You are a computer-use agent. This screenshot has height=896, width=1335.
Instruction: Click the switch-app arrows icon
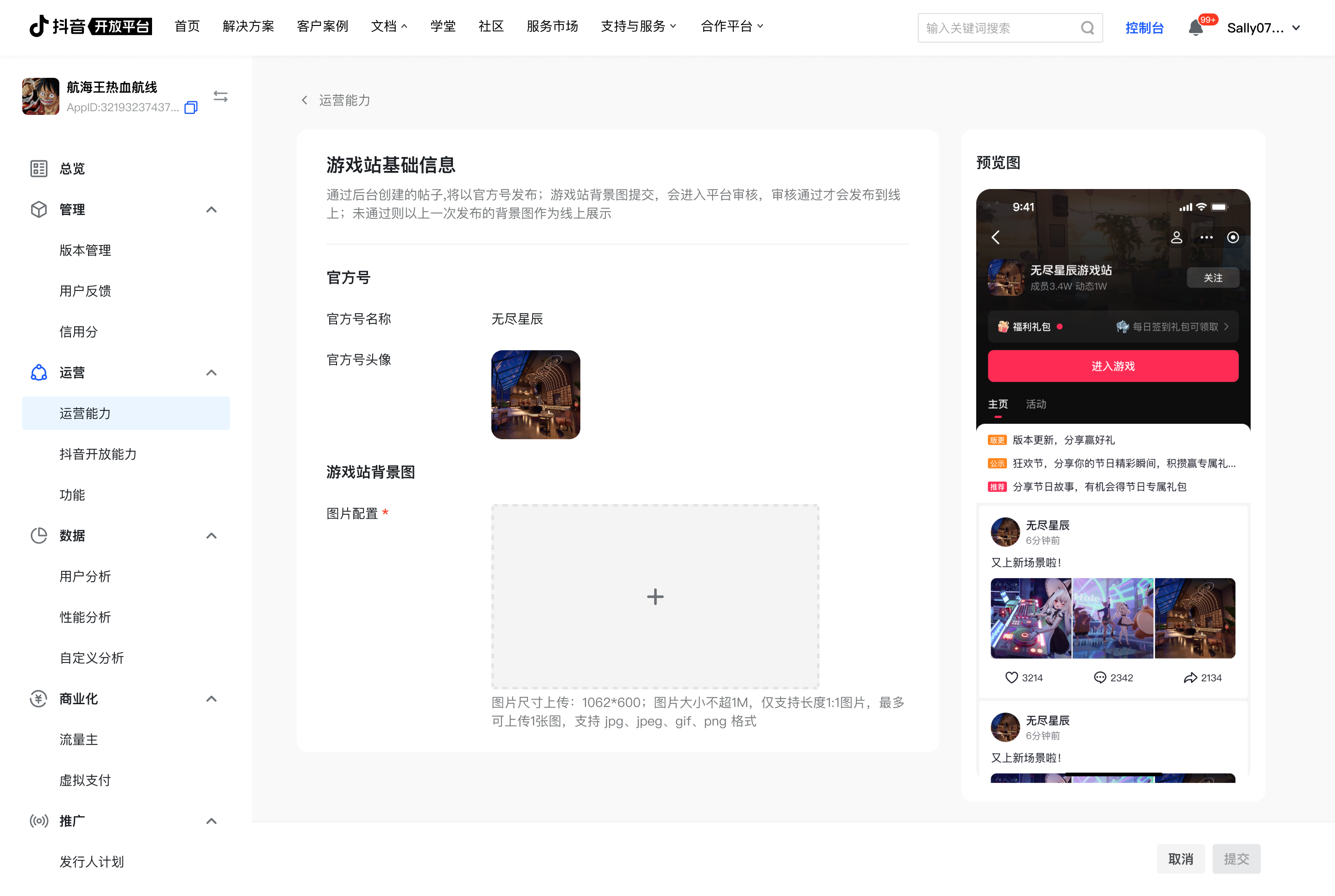pos(220,96)
